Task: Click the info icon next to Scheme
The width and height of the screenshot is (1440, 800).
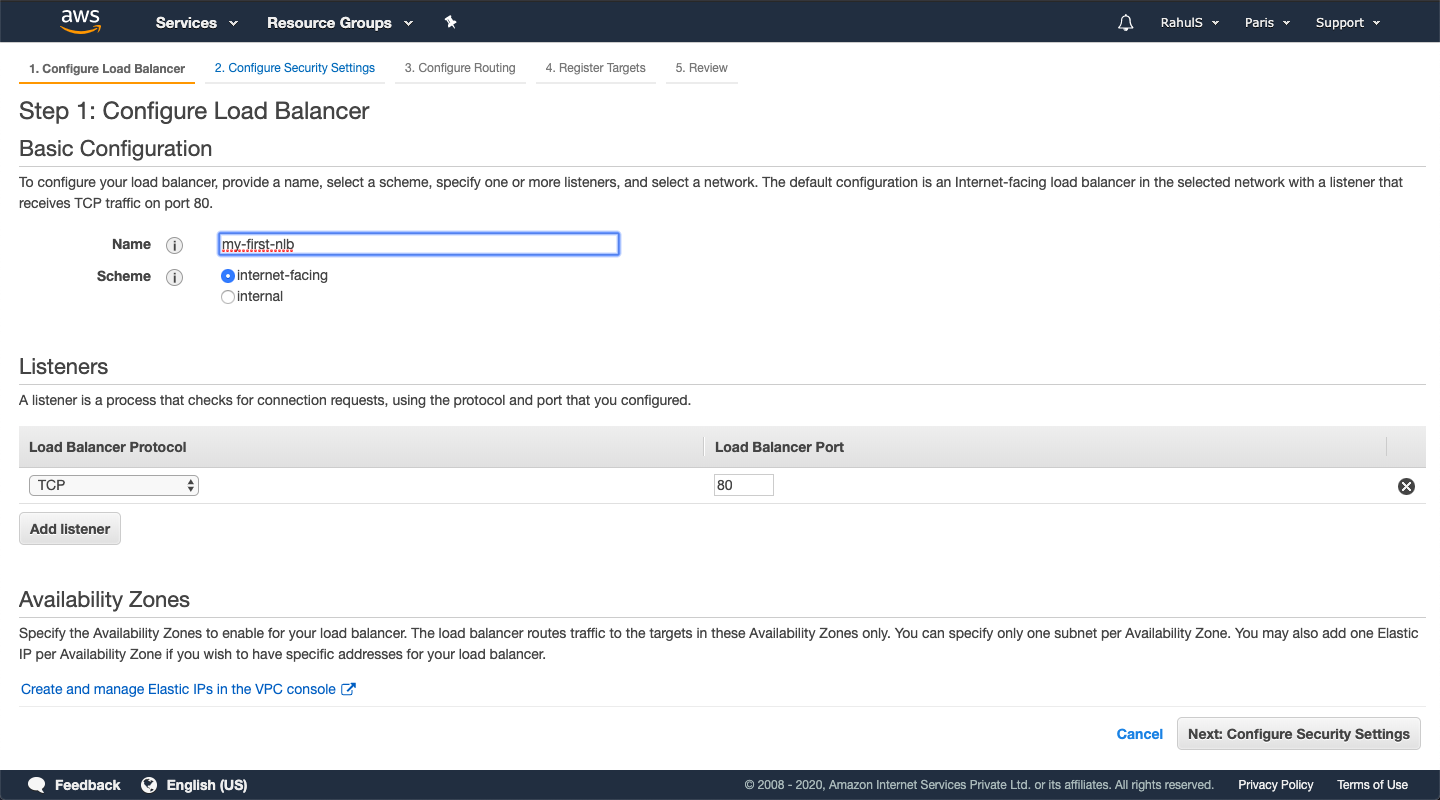Action: (x=174, y=277)
